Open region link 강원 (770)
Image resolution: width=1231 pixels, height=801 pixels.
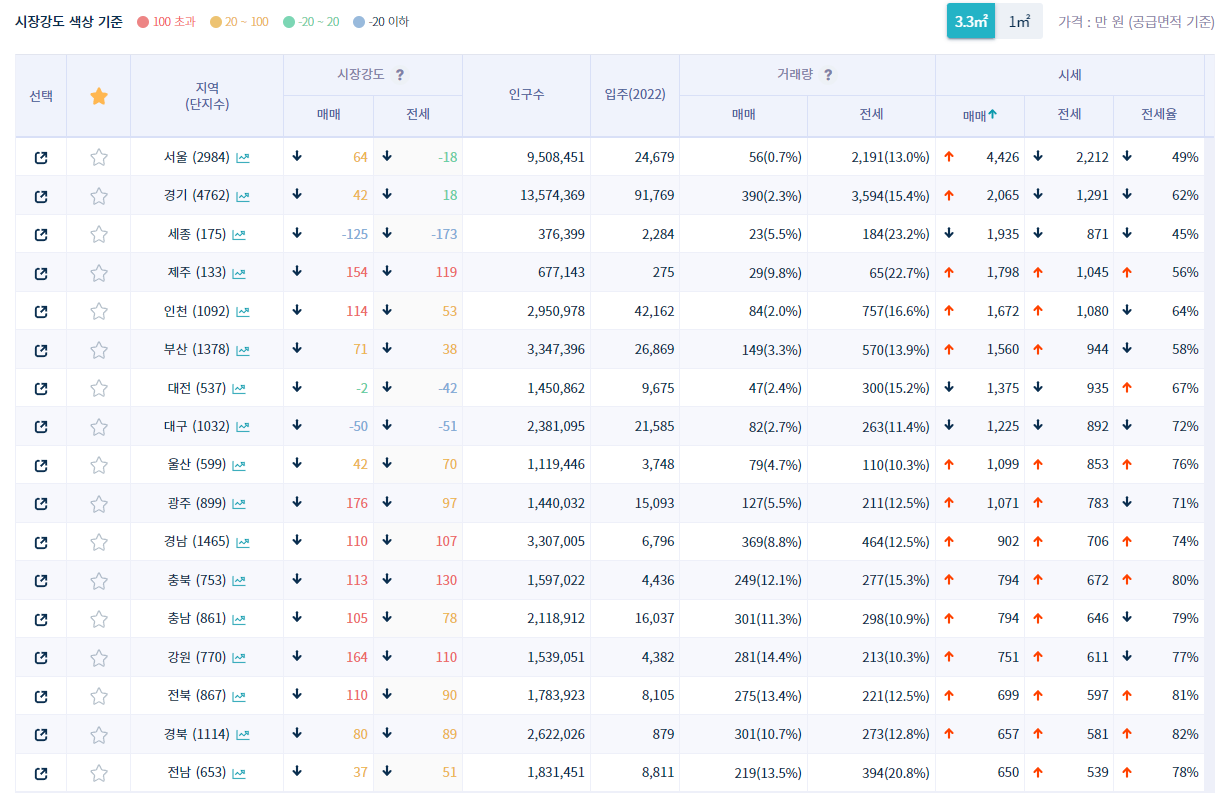[197, 658]
